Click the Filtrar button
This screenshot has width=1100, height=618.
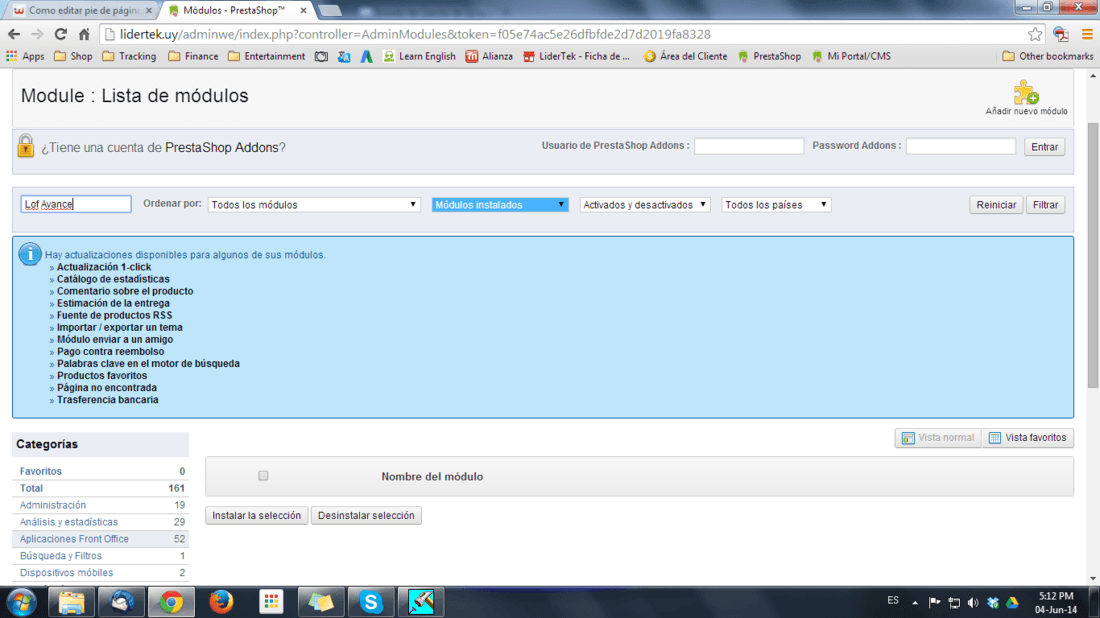1045,205
